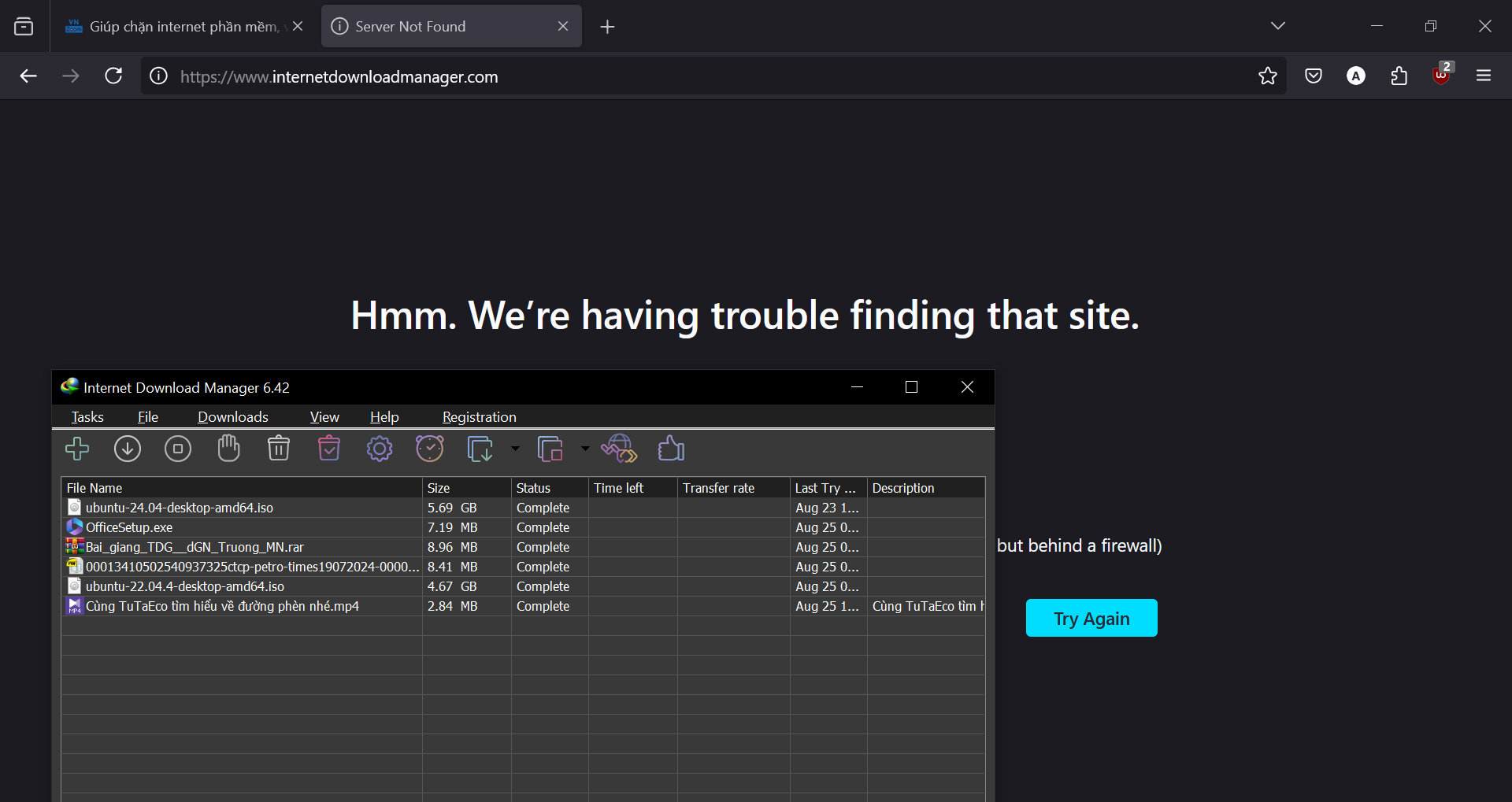The height and width of the screenshot is (802, 1512).
Task: Switch to Giúp chặn internet browser tab
Action: click(x=183, y=27)
